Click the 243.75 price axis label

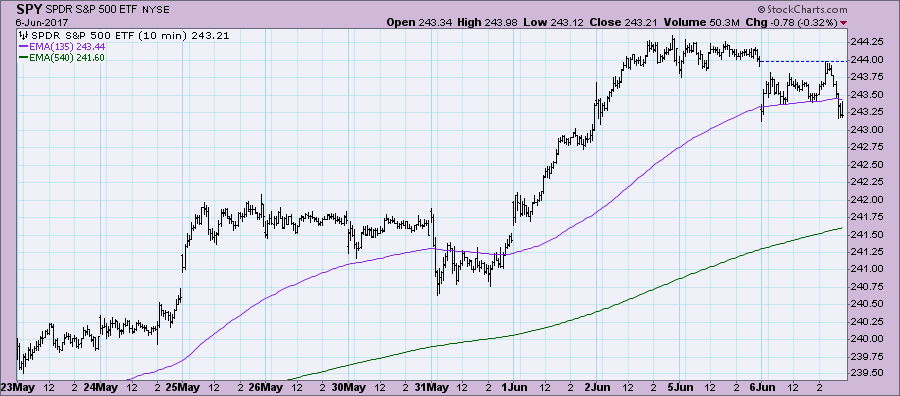point(867,77)
